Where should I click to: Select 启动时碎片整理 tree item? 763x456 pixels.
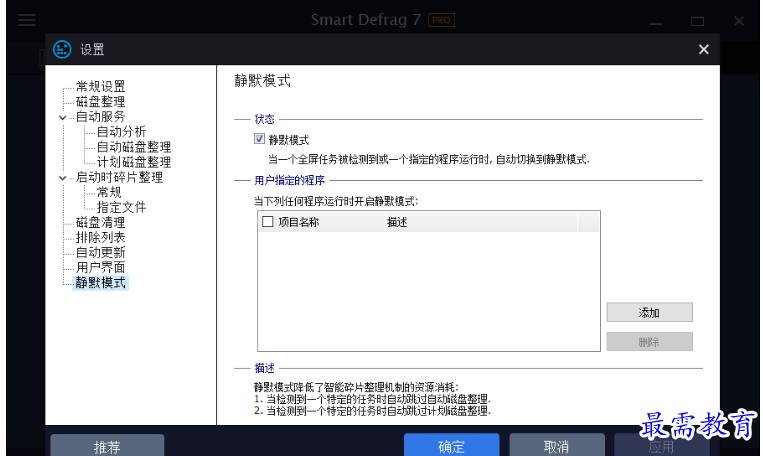pyautogui.click(x=119, y=177)
